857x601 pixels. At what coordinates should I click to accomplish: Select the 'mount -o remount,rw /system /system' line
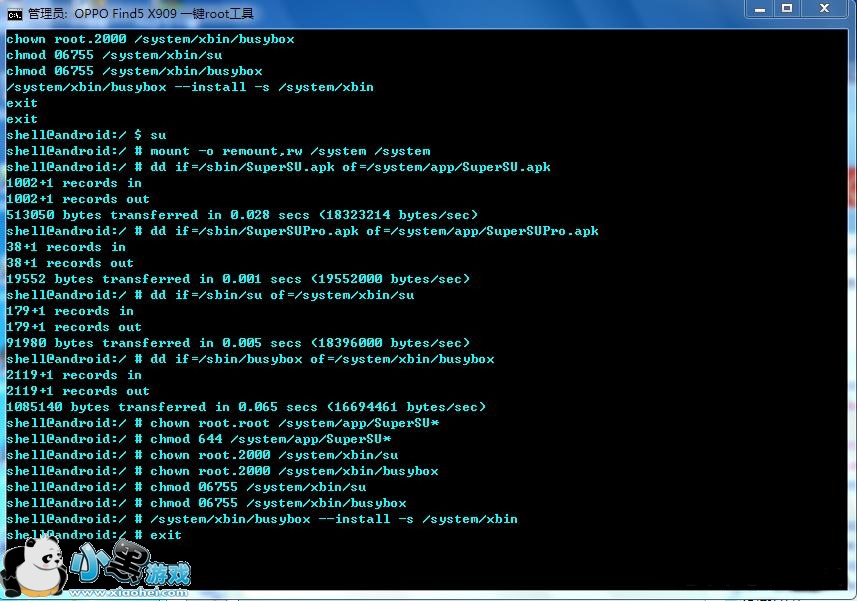tap(219, 151)
